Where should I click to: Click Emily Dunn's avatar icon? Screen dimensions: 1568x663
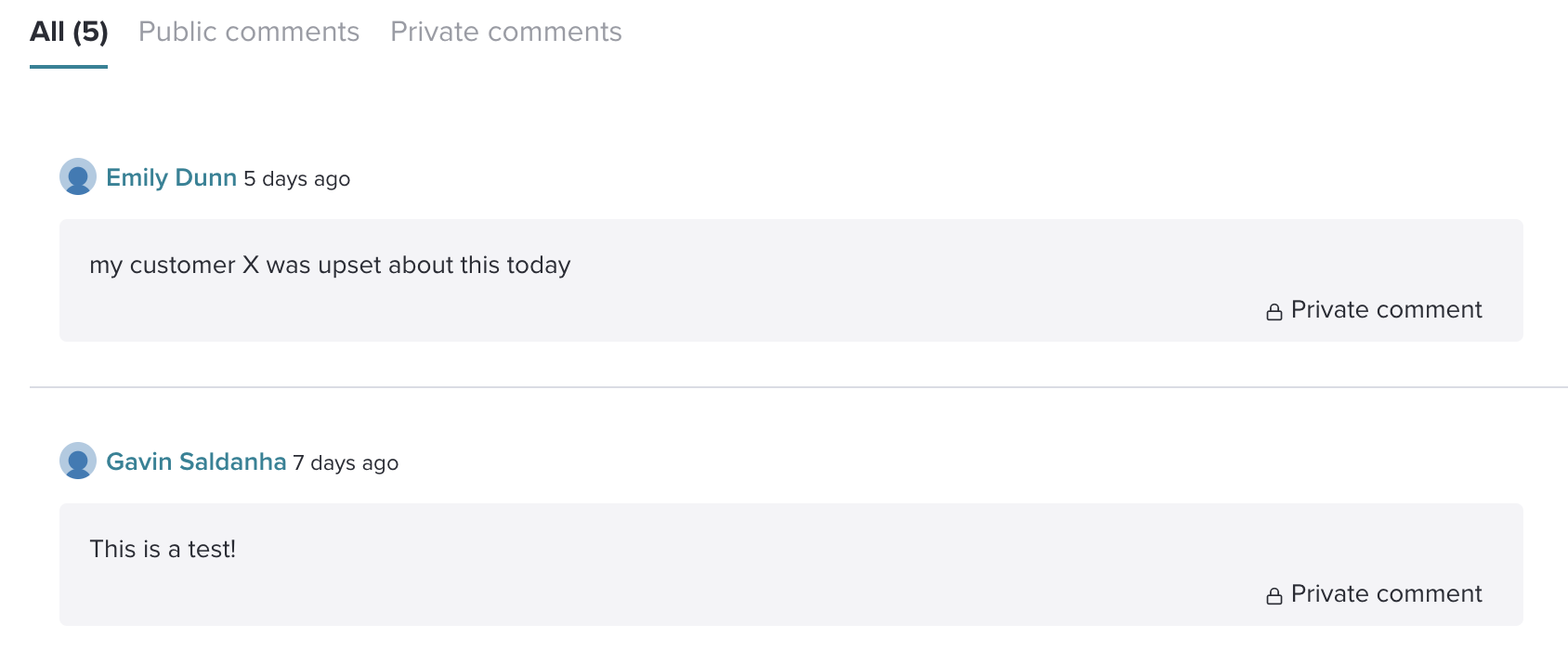(78, 176)
